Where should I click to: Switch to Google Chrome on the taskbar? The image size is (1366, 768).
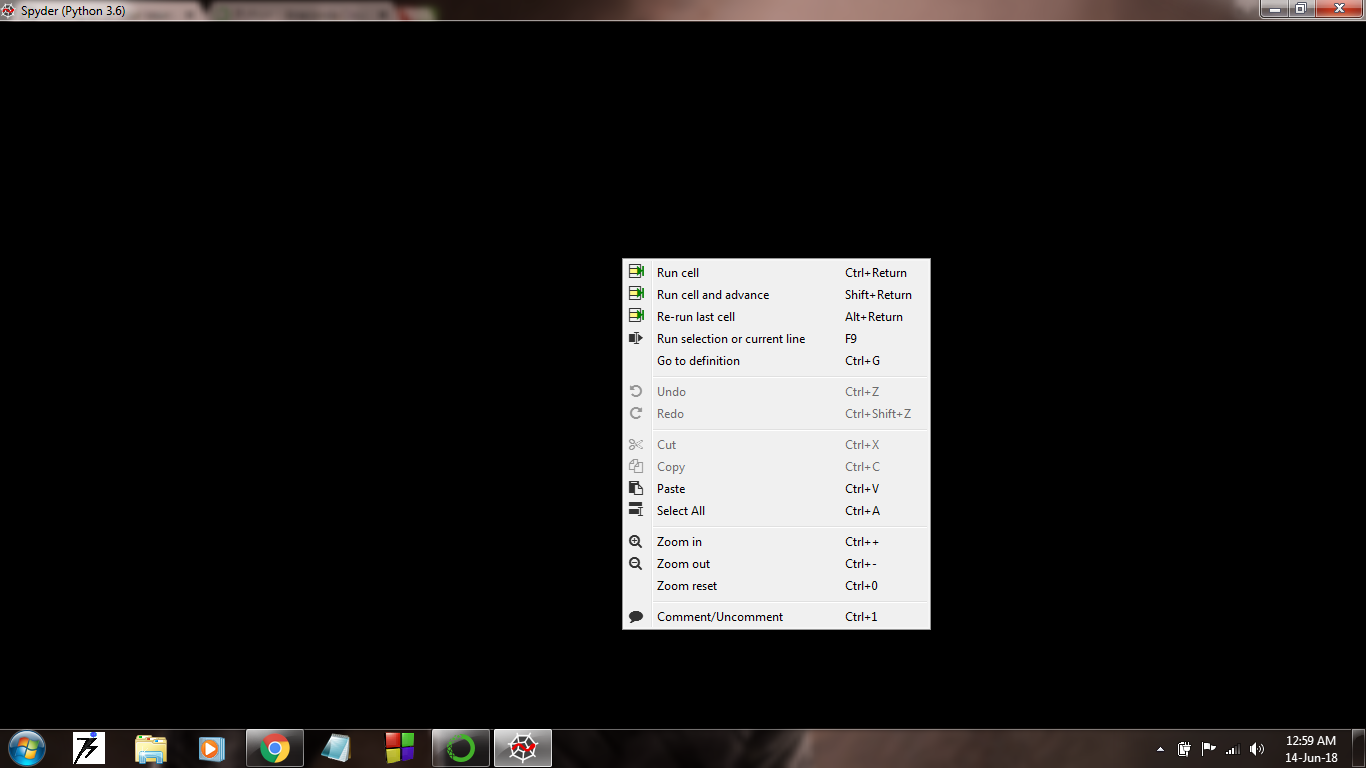274,748
